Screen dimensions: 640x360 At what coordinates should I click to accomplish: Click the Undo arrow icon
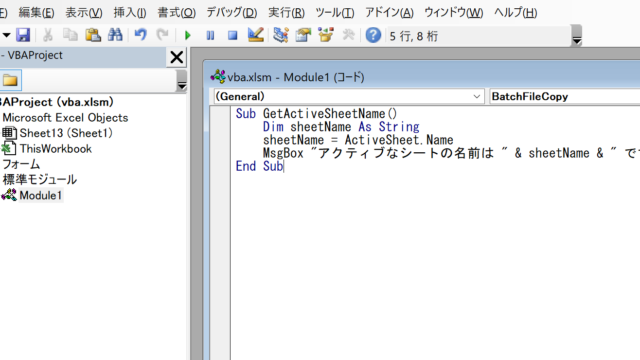[x=140, y=35]
